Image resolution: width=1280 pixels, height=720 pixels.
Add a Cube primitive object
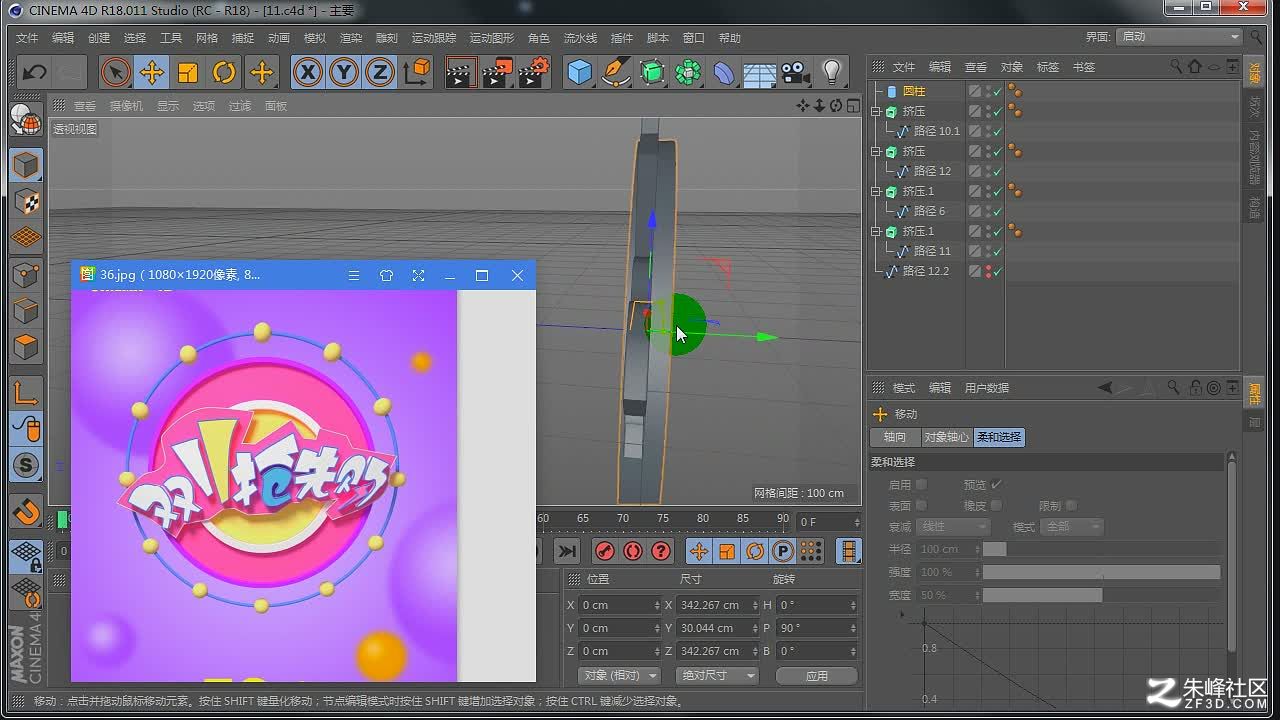click(x=580, y=72)
